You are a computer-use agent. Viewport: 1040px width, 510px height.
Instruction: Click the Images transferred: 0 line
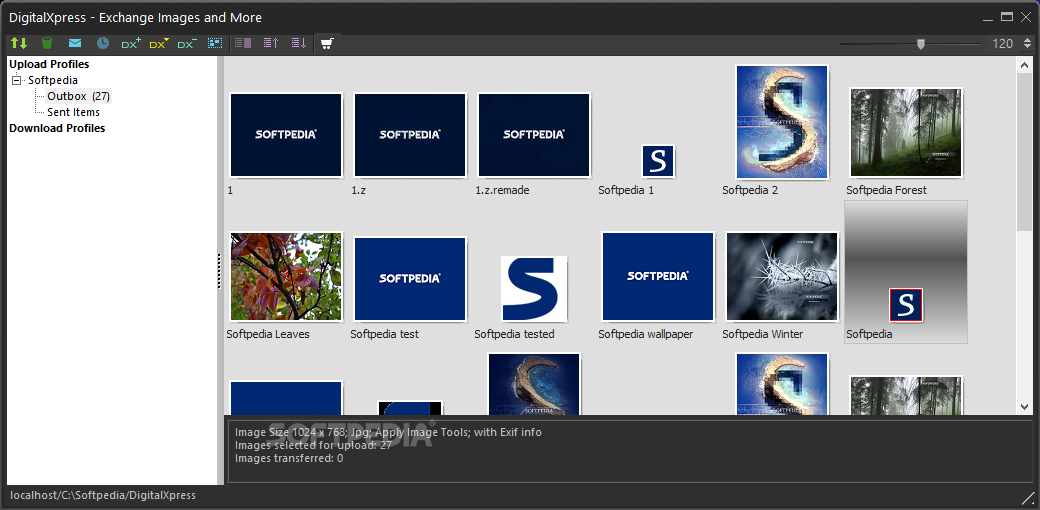(289, 458)
